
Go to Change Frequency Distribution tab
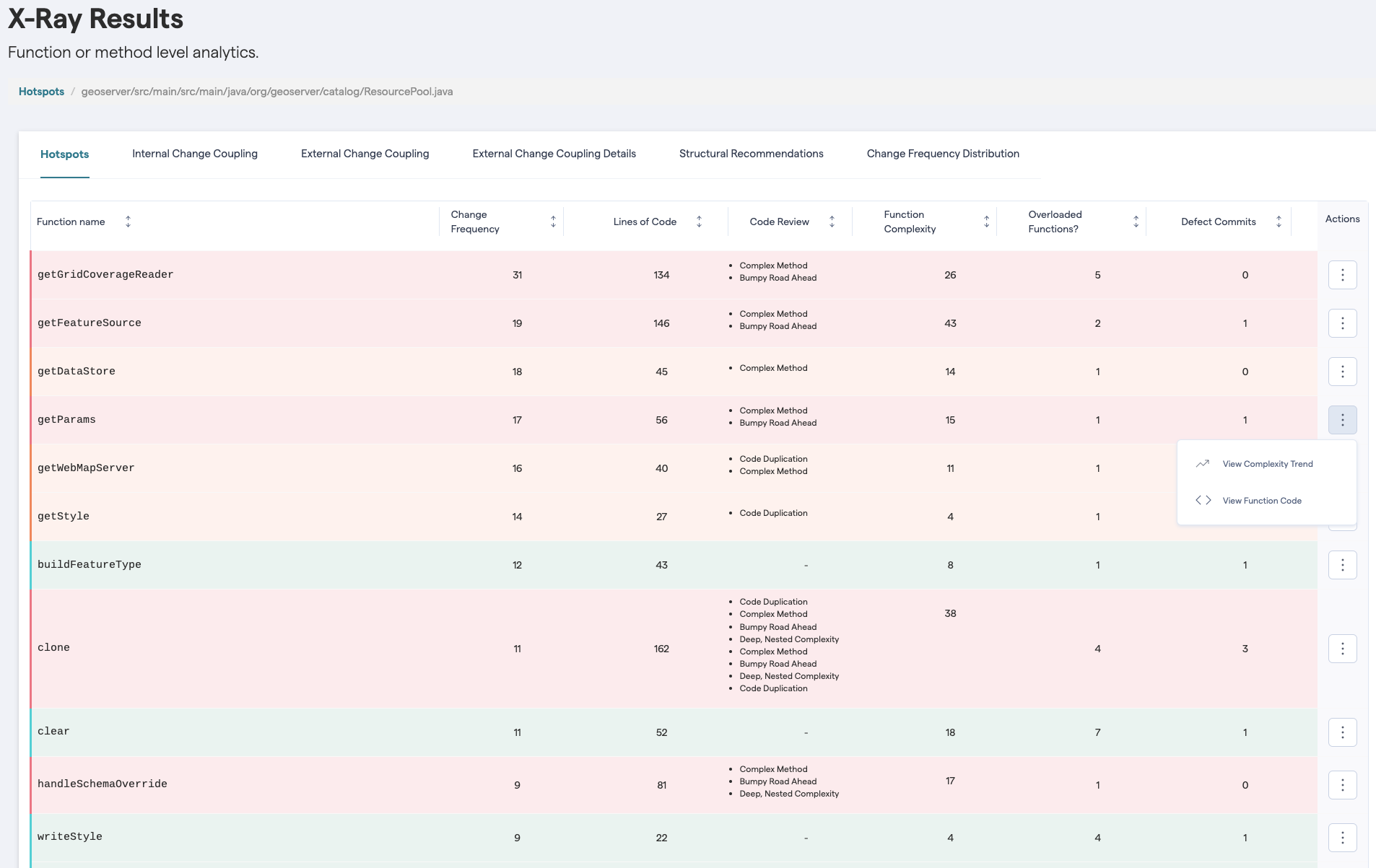pyautogui.click(x=943, y=154)
